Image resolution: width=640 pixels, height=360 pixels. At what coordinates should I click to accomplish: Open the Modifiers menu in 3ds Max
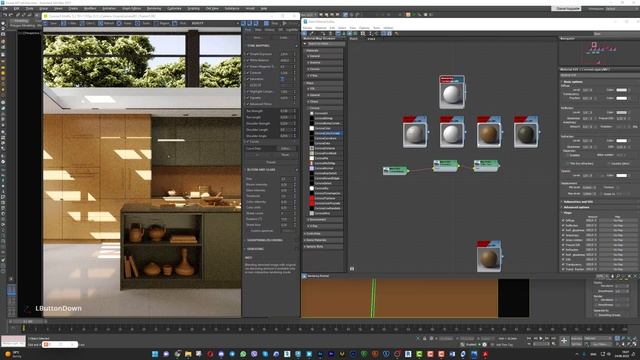click(90, 9)
